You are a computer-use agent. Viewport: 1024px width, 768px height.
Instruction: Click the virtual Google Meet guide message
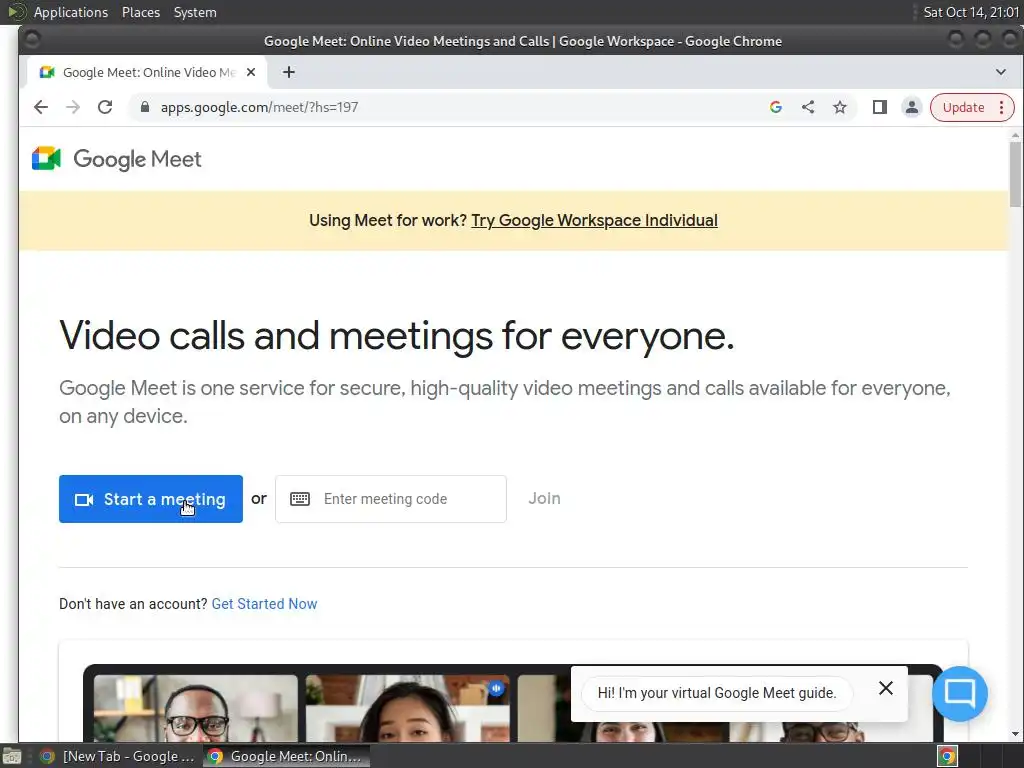point(717,693)
